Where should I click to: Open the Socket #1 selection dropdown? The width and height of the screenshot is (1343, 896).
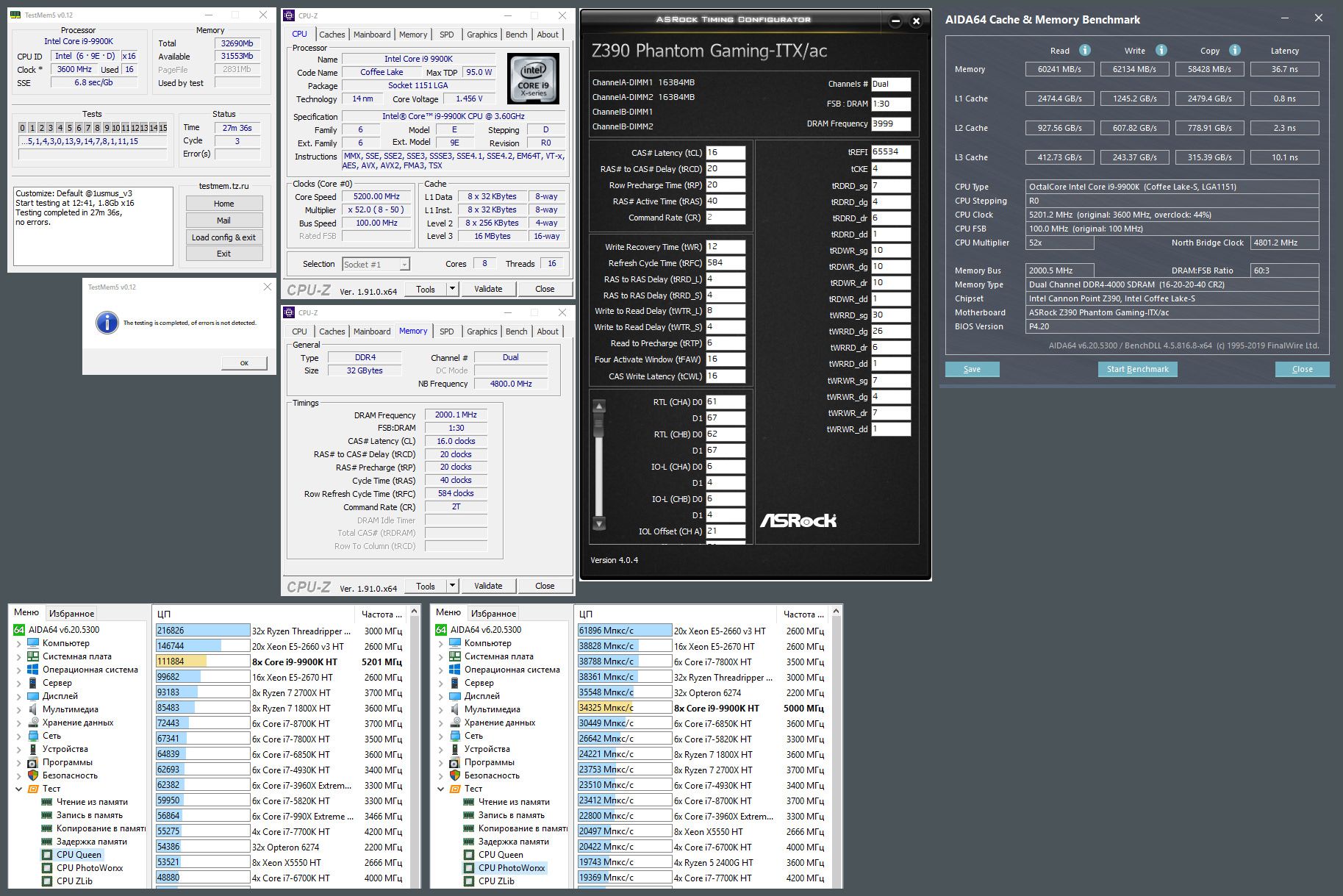click(x=404, y=265)
